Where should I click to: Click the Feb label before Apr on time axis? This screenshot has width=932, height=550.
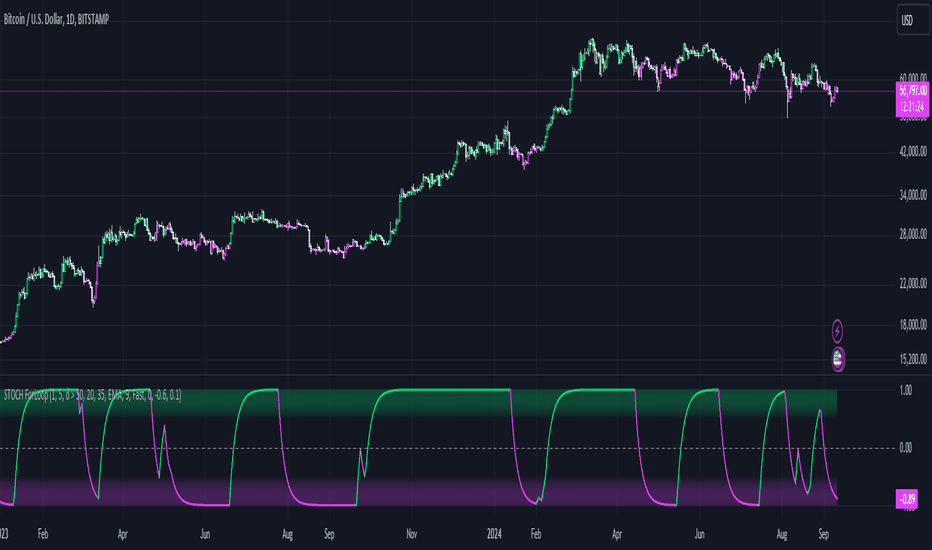click(43, 534)
